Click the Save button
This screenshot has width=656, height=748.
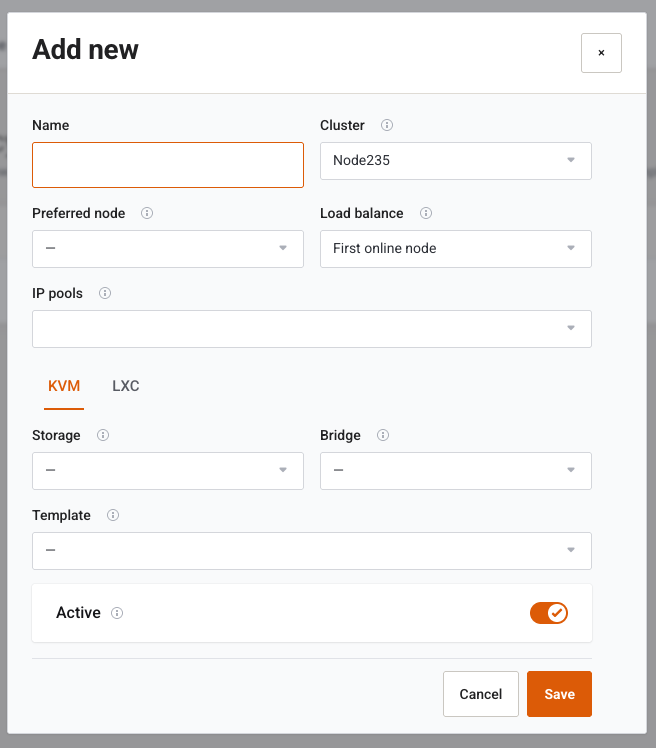coord(559,694)
